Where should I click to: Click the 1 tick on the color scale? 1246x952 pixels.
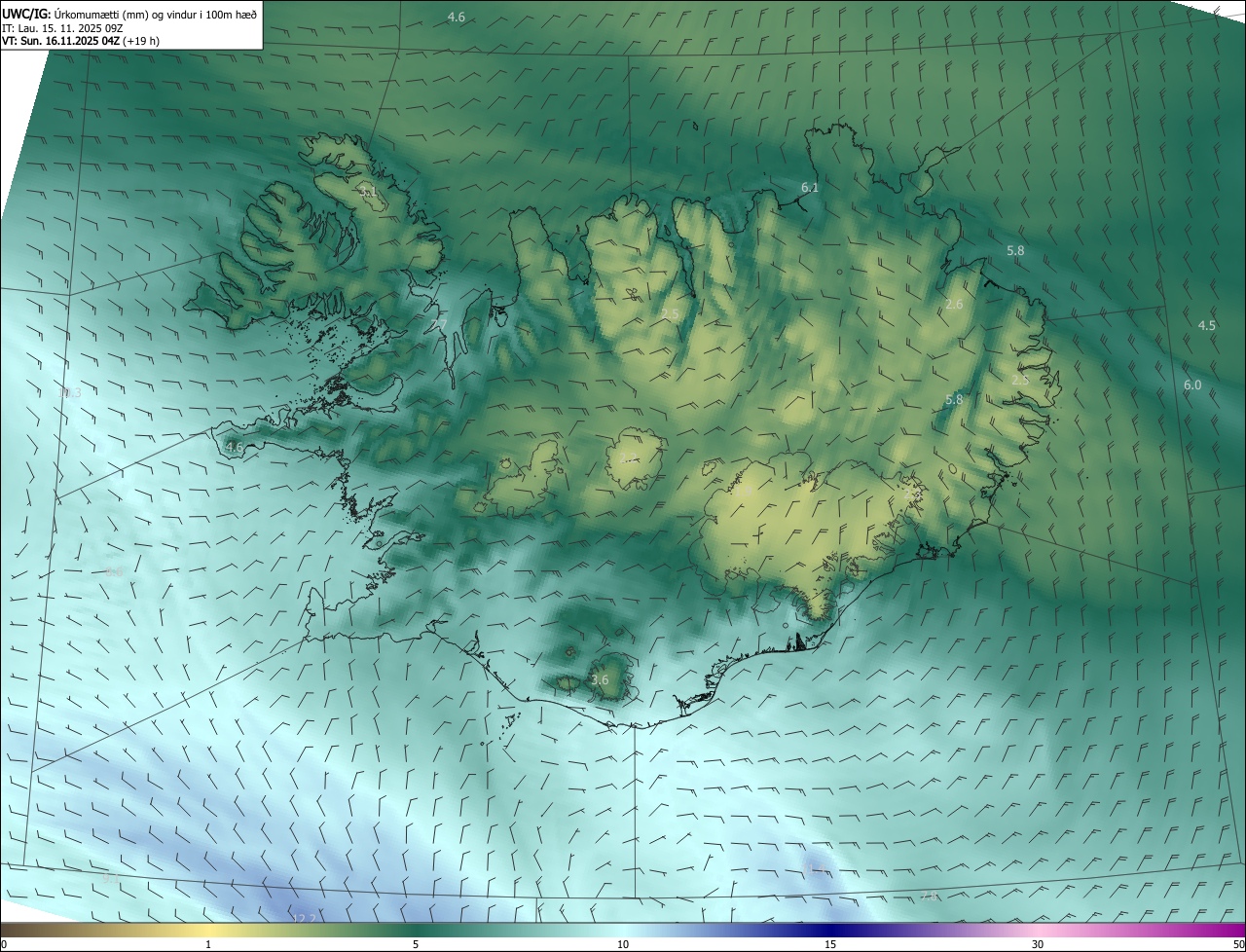(x=208, y=945)
